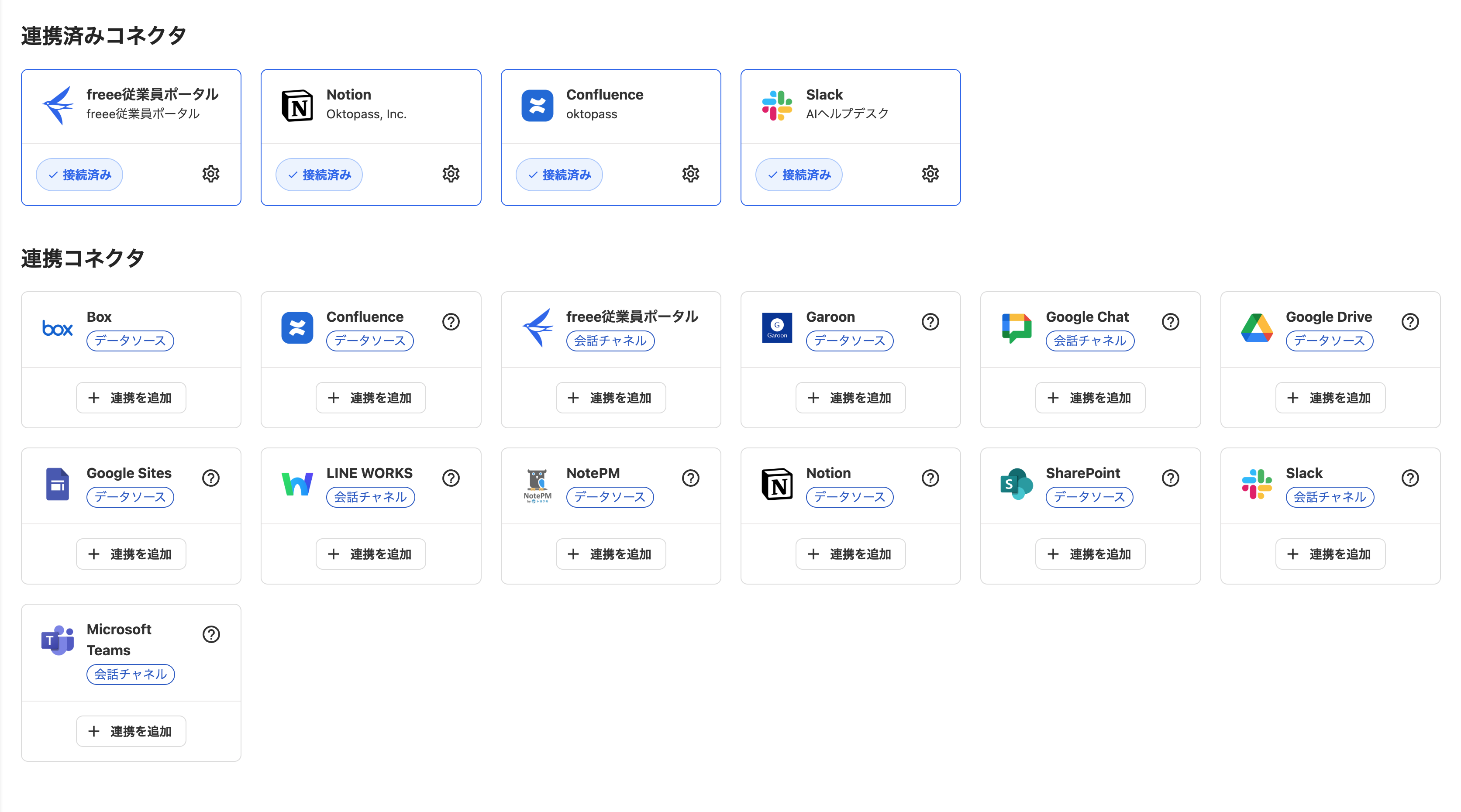Open help icon on Google Drive card
Image resolution: width=1461 pixels, height=812 pixels.
(x=1410, y=322)
